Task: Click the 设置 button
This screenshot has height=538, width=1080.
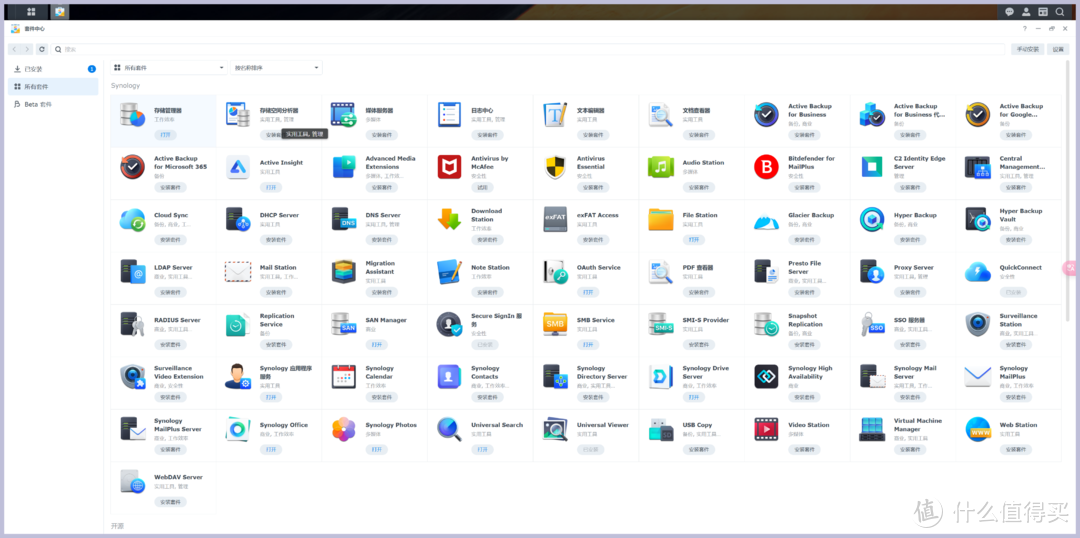Action: tap(1059, 50)
